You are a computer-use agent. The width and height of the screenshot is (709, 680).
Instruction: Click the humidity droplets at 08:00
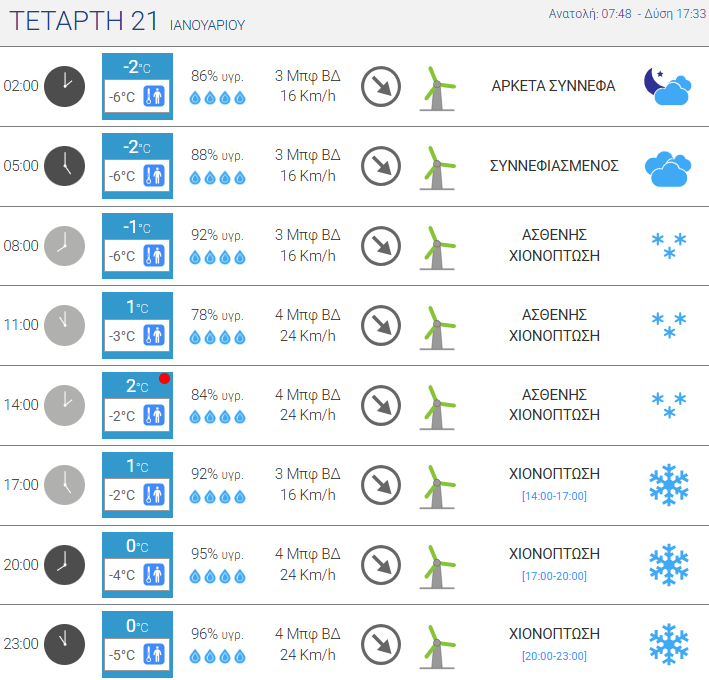tap(217, 258)
